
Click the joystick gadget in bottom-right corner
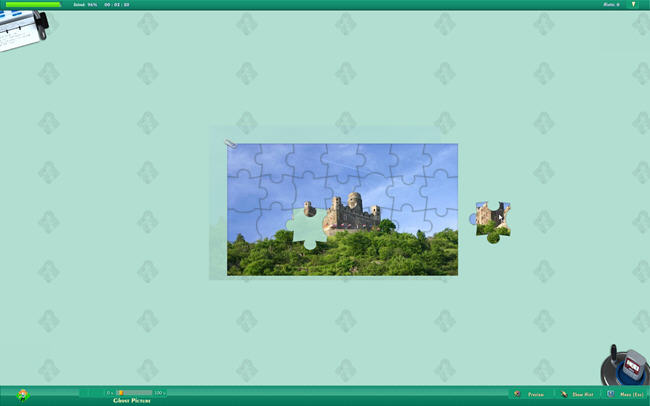(625, 367)
